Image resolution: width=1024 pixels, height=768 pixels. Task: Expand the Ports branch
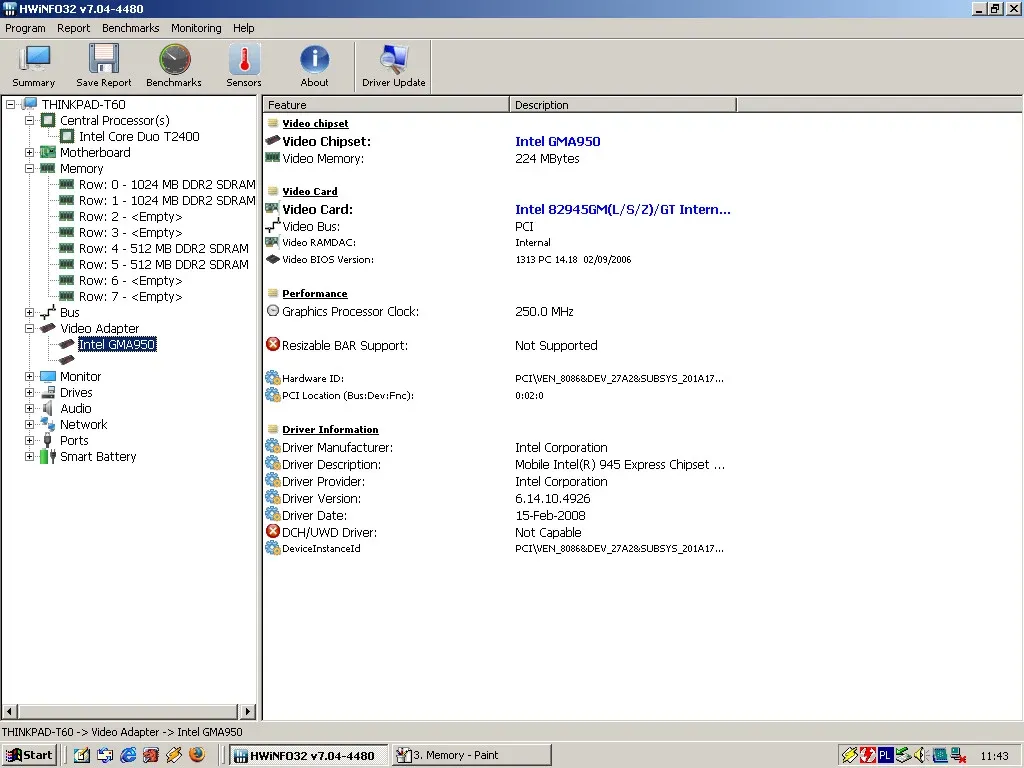(x=29, y=440)
